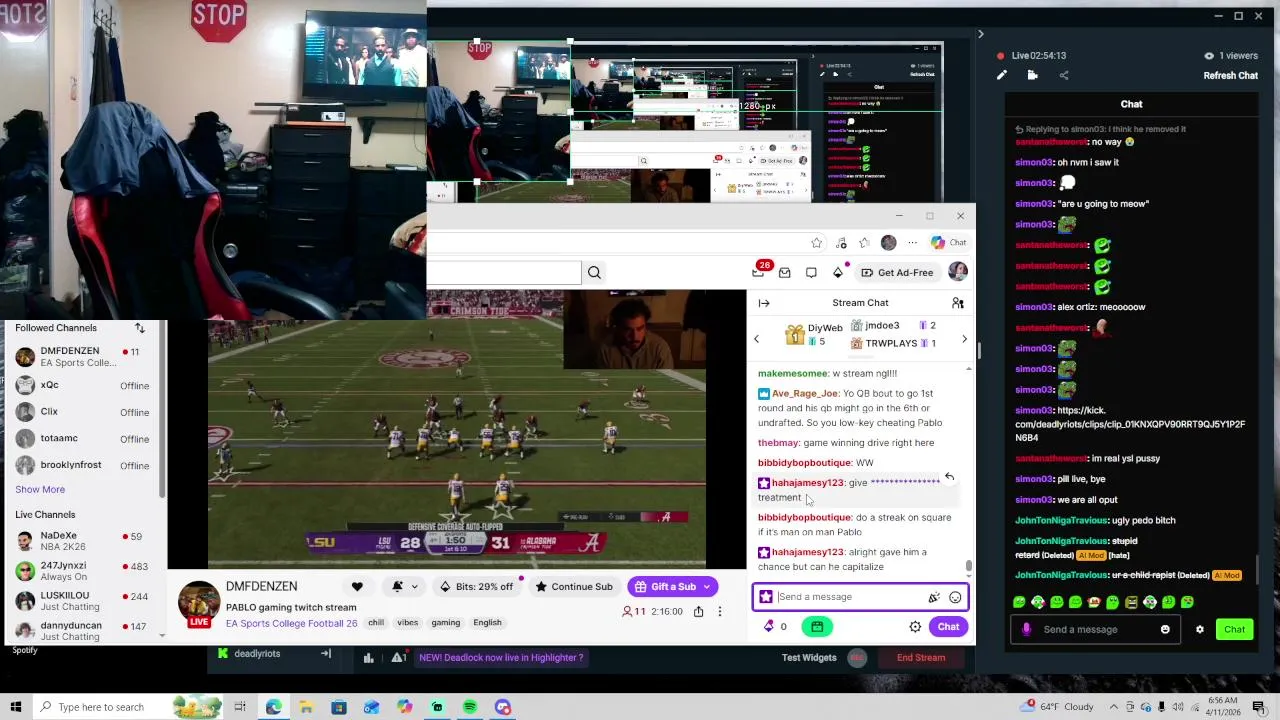Open the green channel points icon

tap(817, 627)
